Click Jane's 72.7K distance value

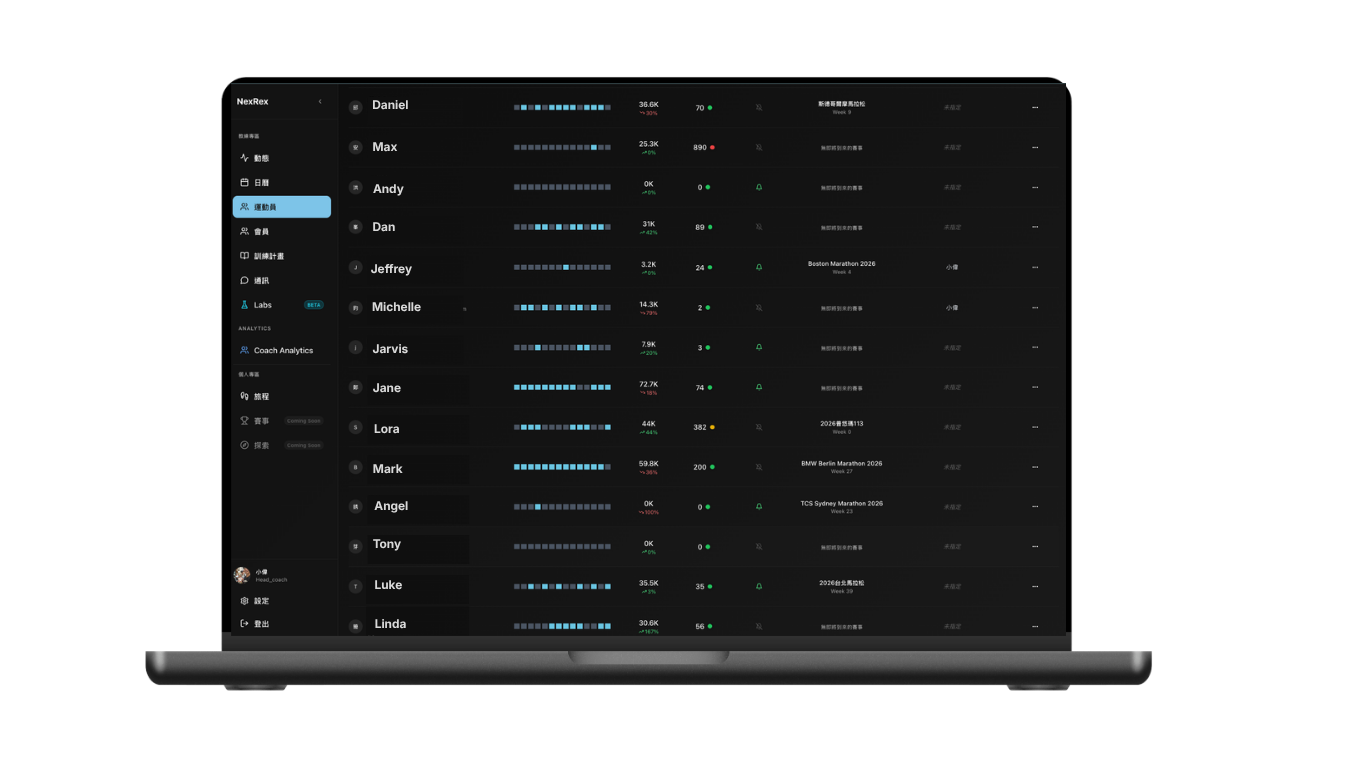click(649, 384)
